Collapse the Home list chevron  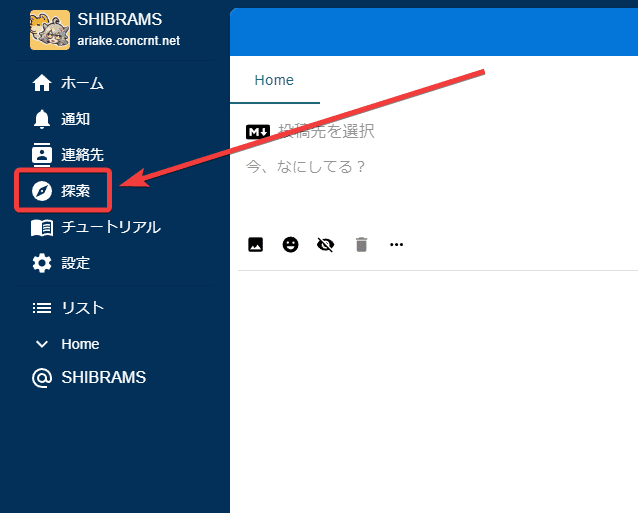(x=42, y=344)
